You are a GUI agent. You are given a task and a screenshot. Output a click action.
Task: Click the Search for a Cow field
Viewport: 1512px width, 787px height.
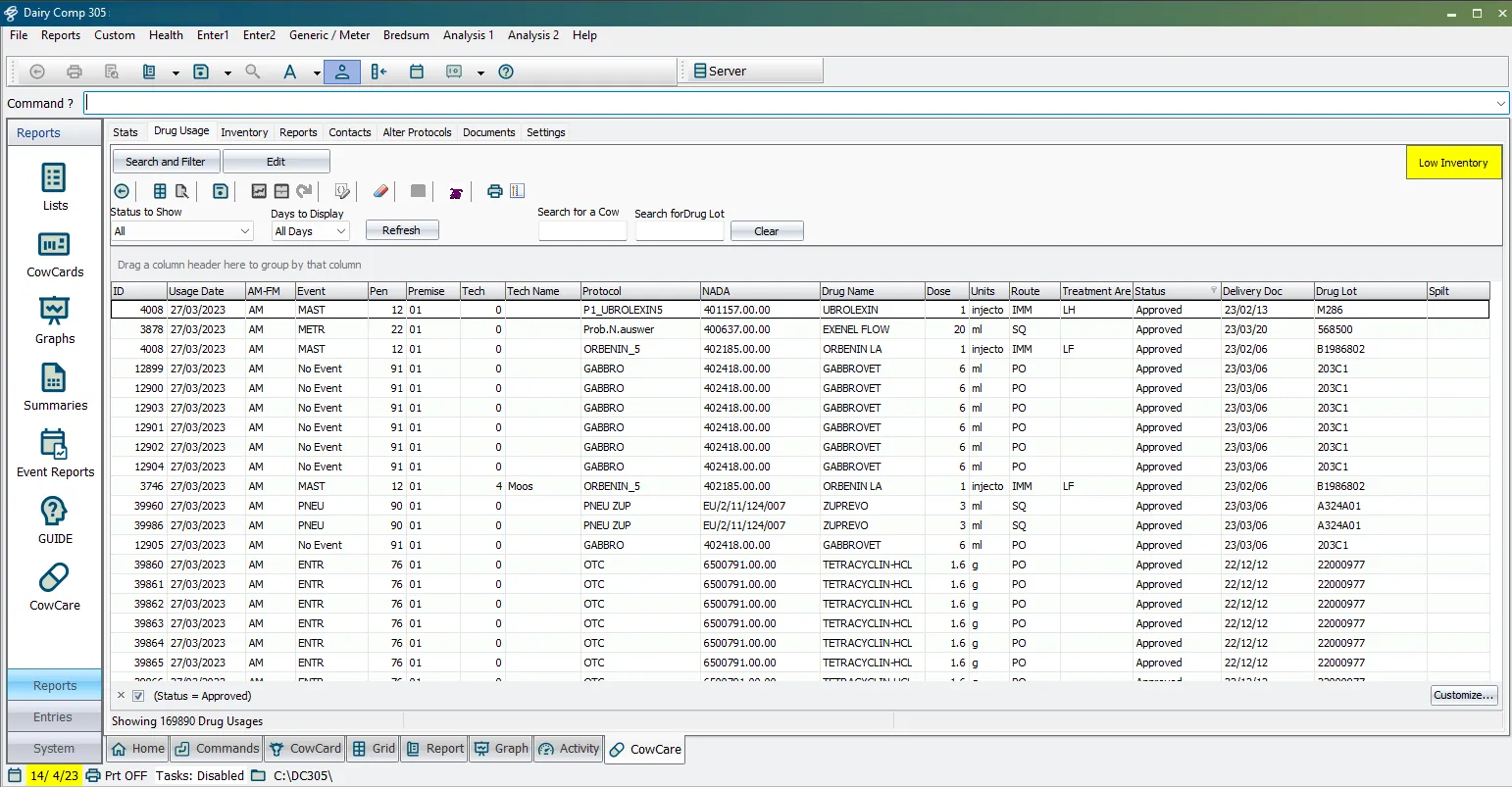pos(582,231)
